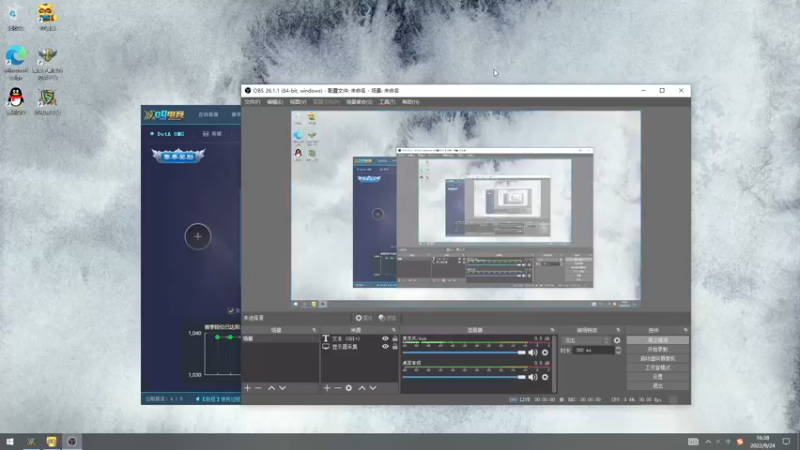Move scene up in Scenes panel

click(x=271, y=388)
